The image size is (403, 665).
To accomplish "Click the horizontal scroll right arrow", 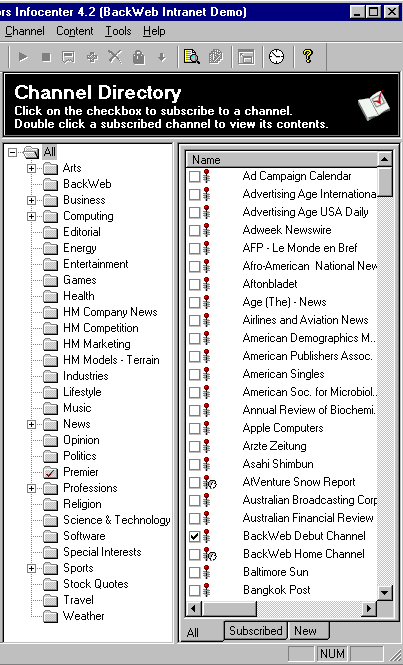I will pyautogui.click(x=369, y=609).
